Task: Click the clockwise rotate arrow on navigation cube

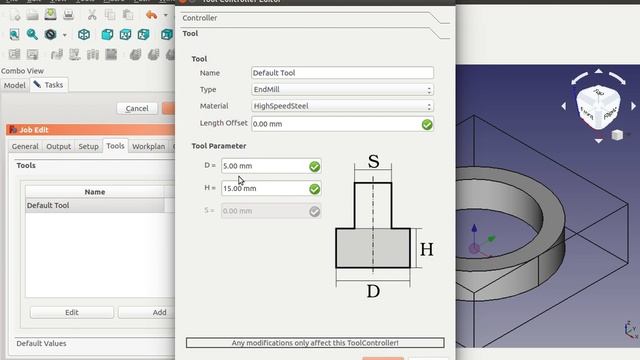Action: point(618,78)
